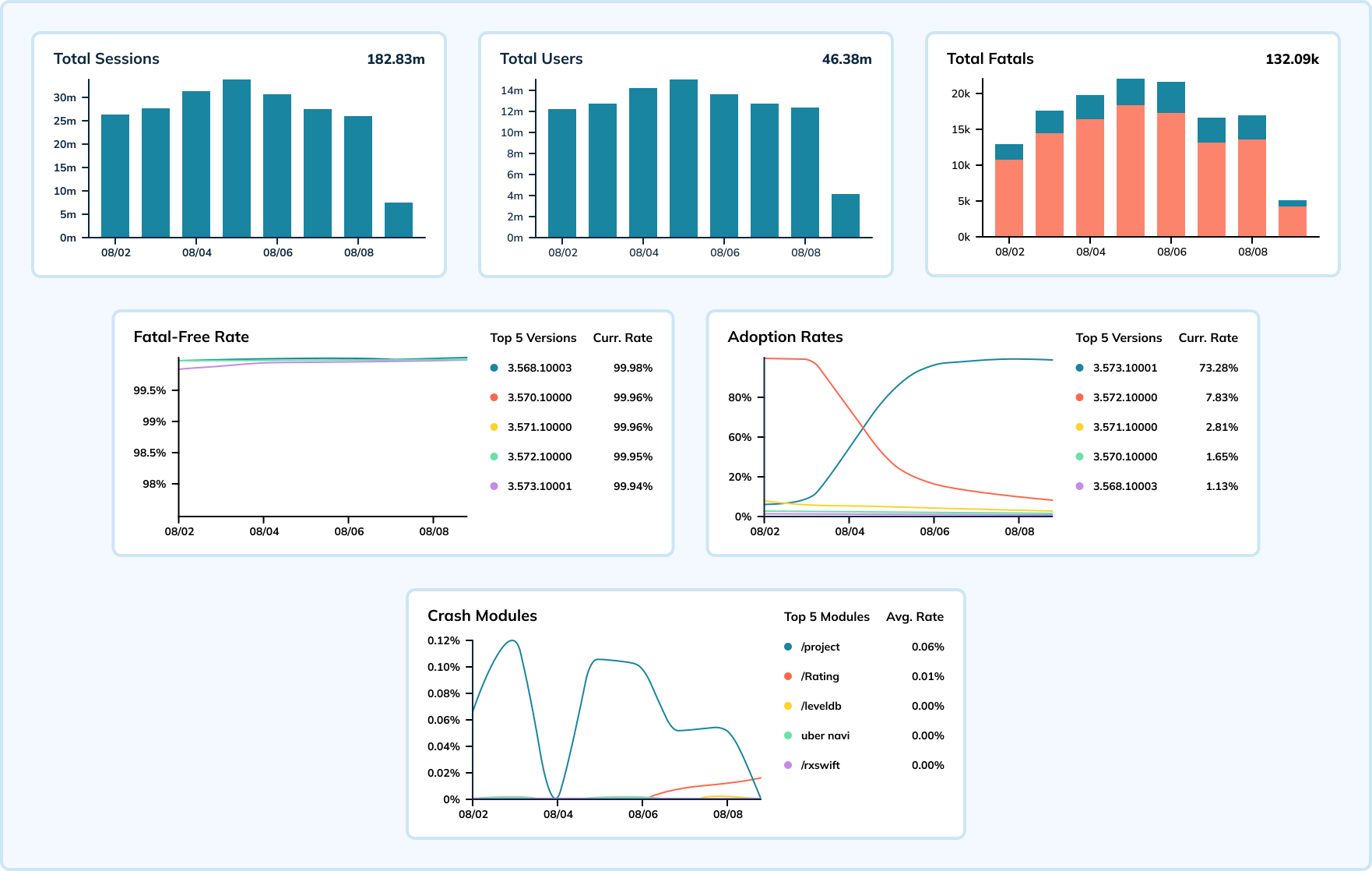1372x871 pixels.
Task: Click Curr. Rate header in Fatal-Free Rate panel
Action: click(x=623, y=338)
